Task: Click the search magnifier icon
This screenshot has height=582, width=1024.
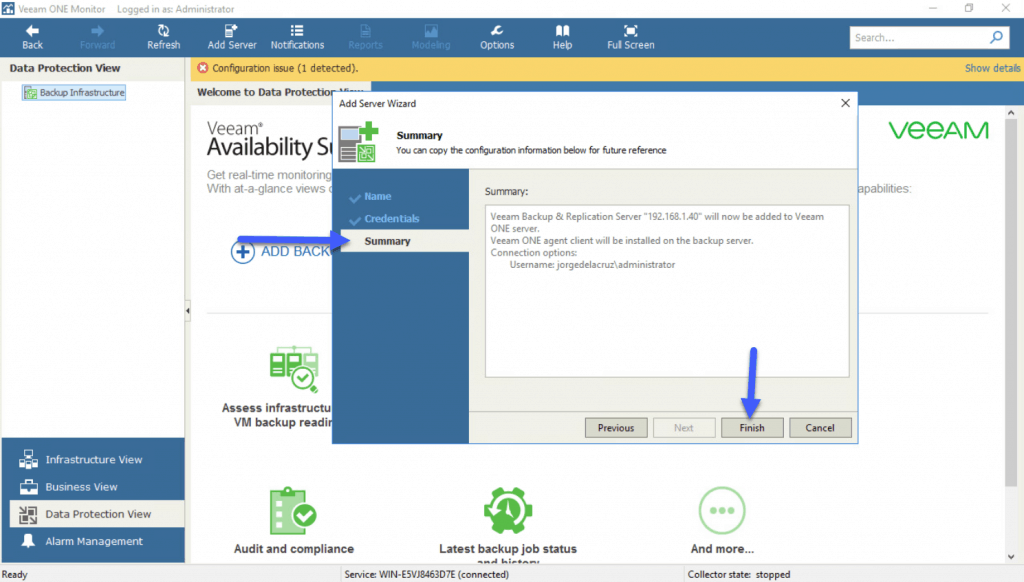Action: pos(996,38)
